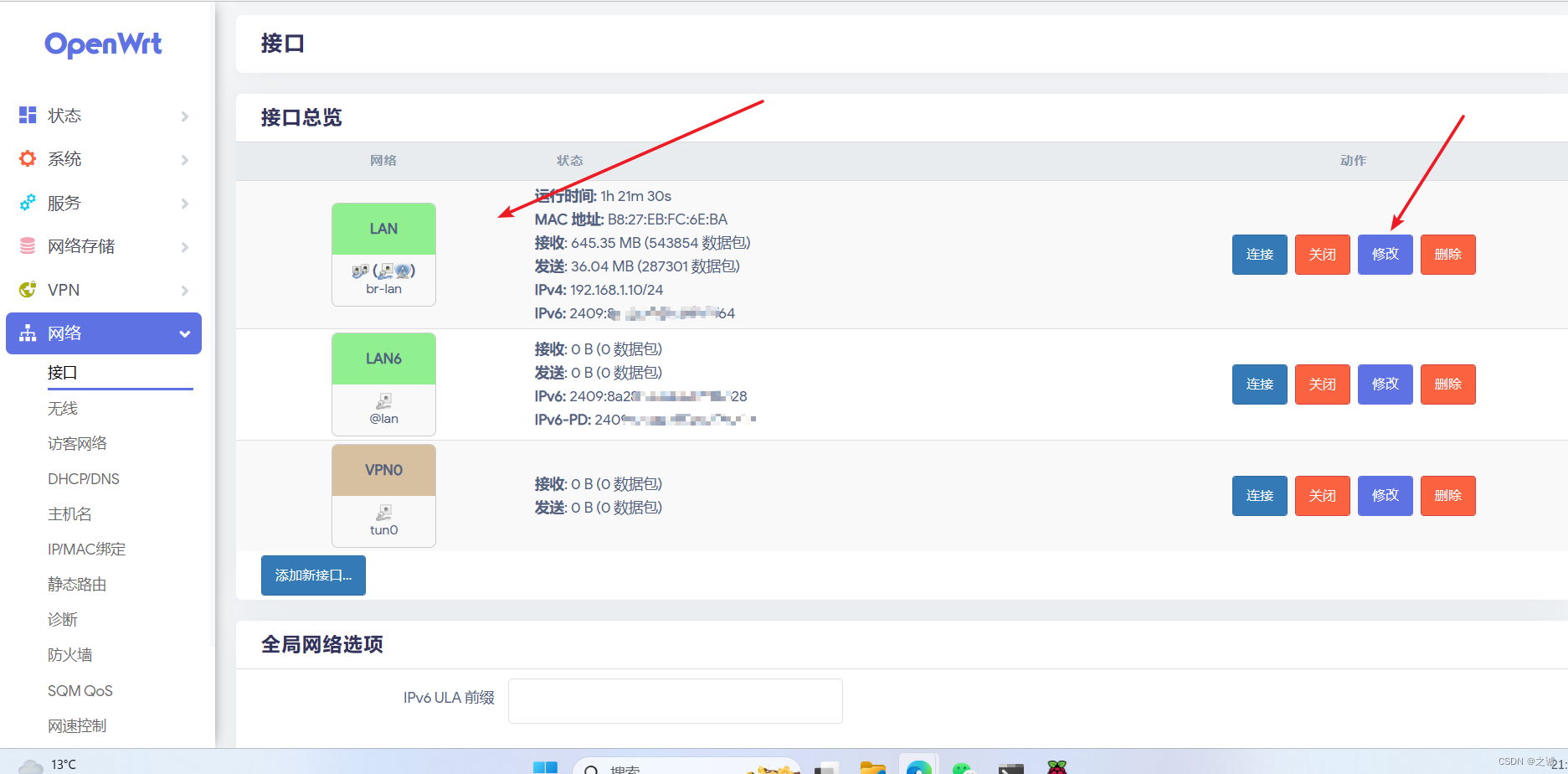This screenshot has width=1568, height=774.
Task: Open the Raspberry Pi app in taskbar
Action: tap(1056, 767)
